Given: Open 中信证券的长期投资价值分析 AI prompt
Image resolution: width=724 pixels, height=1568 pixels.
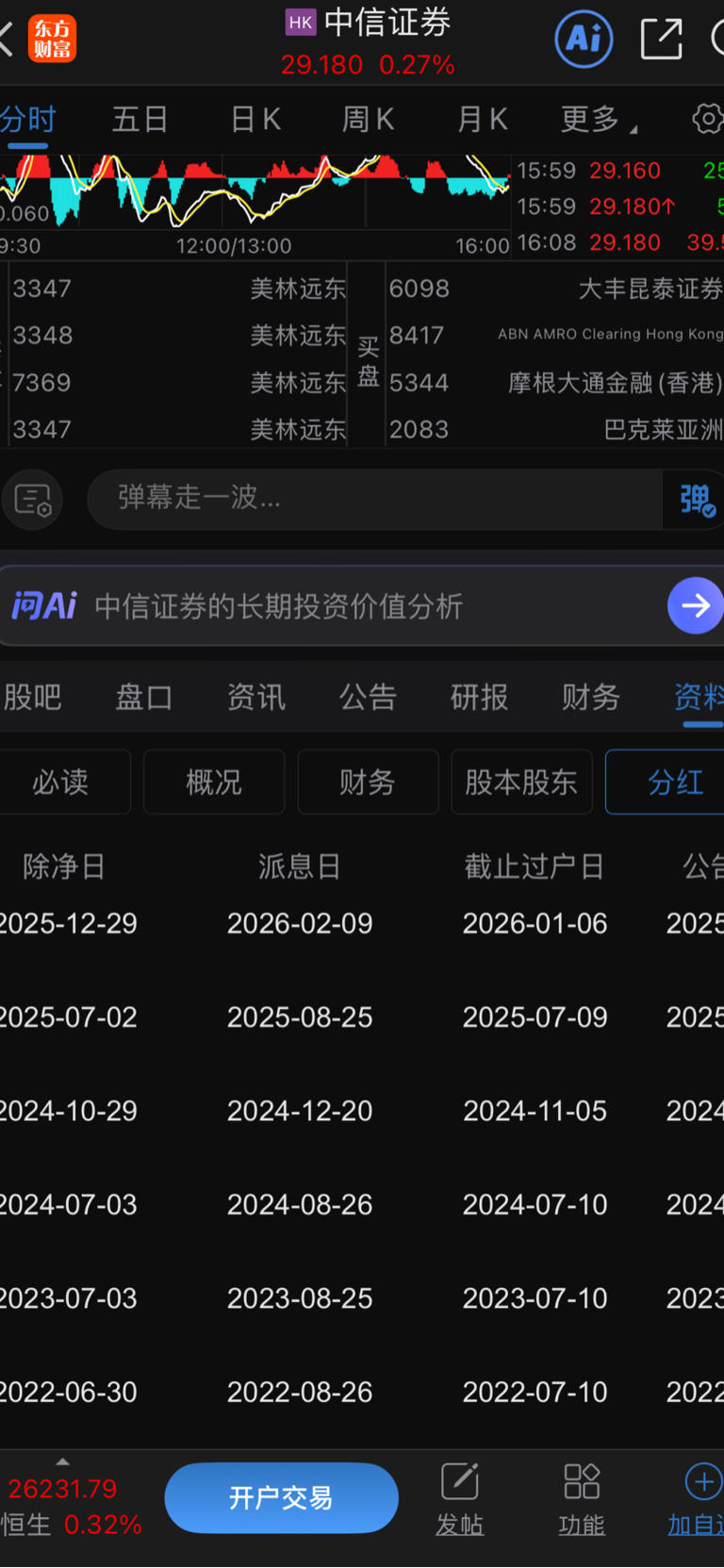Looking at the screenshot, I should tap(279, 606).
